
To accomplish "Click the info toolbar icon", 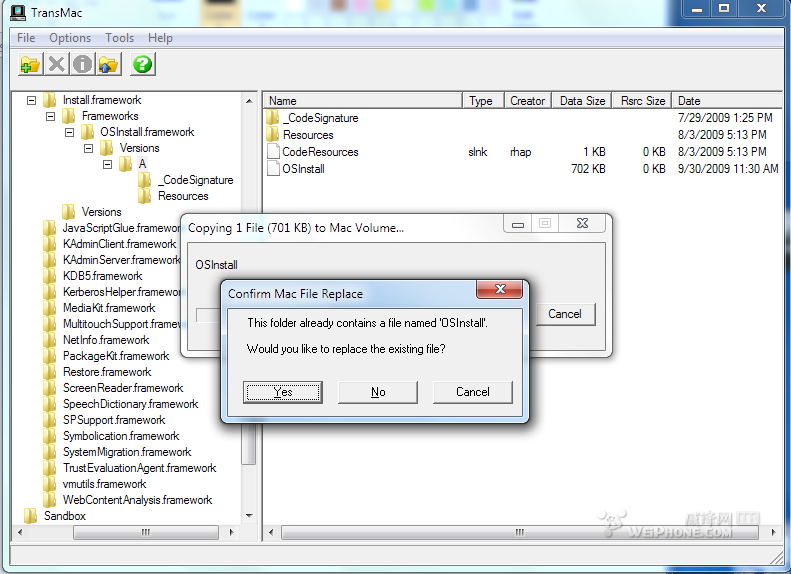I will point(83,65).
